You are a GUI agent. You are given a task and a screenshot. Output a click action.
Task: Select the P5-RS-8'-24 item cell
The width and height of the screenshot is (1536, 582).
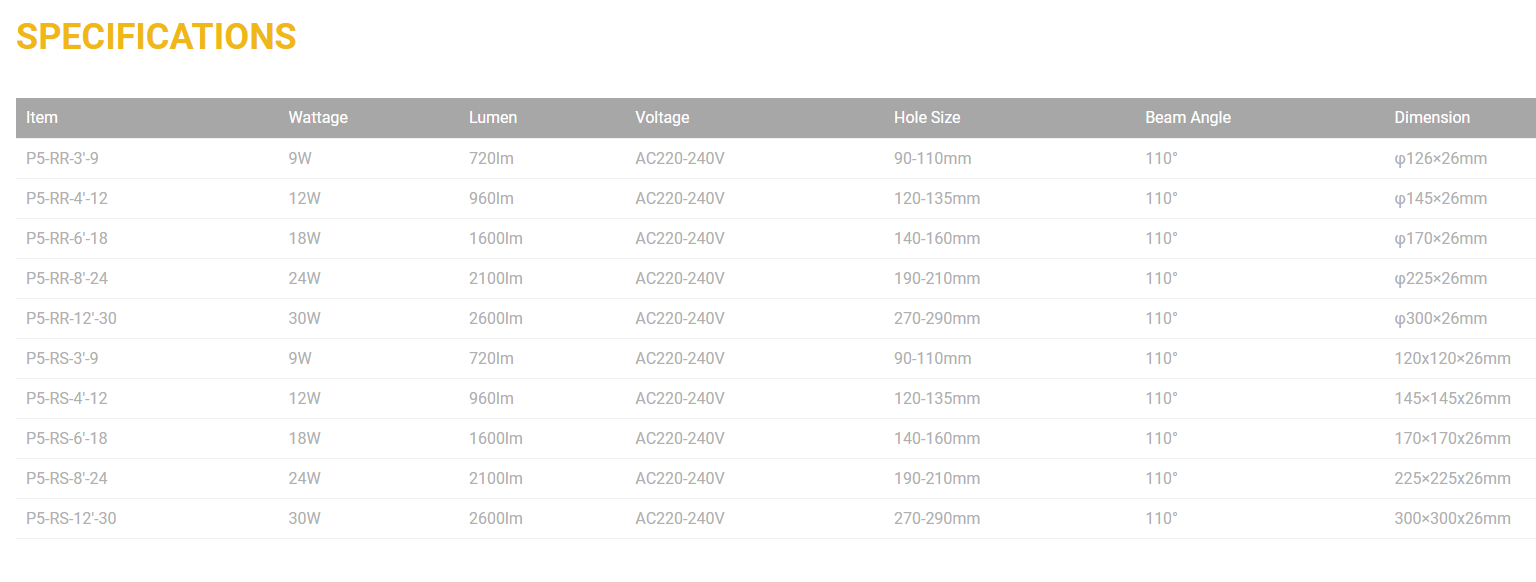pos(67,478)
